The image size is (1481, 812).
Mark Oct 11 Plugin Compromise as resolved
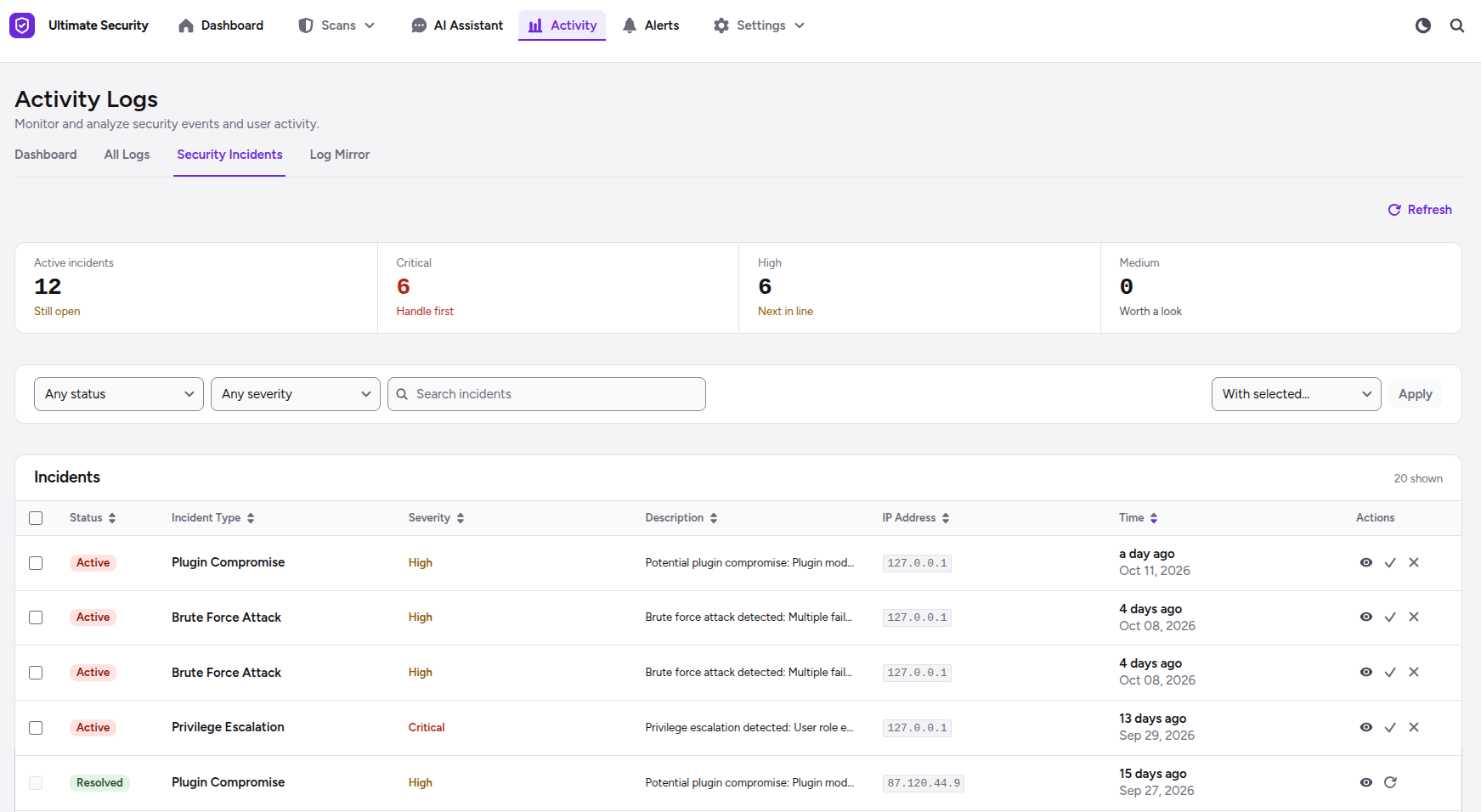point(1390,562)
